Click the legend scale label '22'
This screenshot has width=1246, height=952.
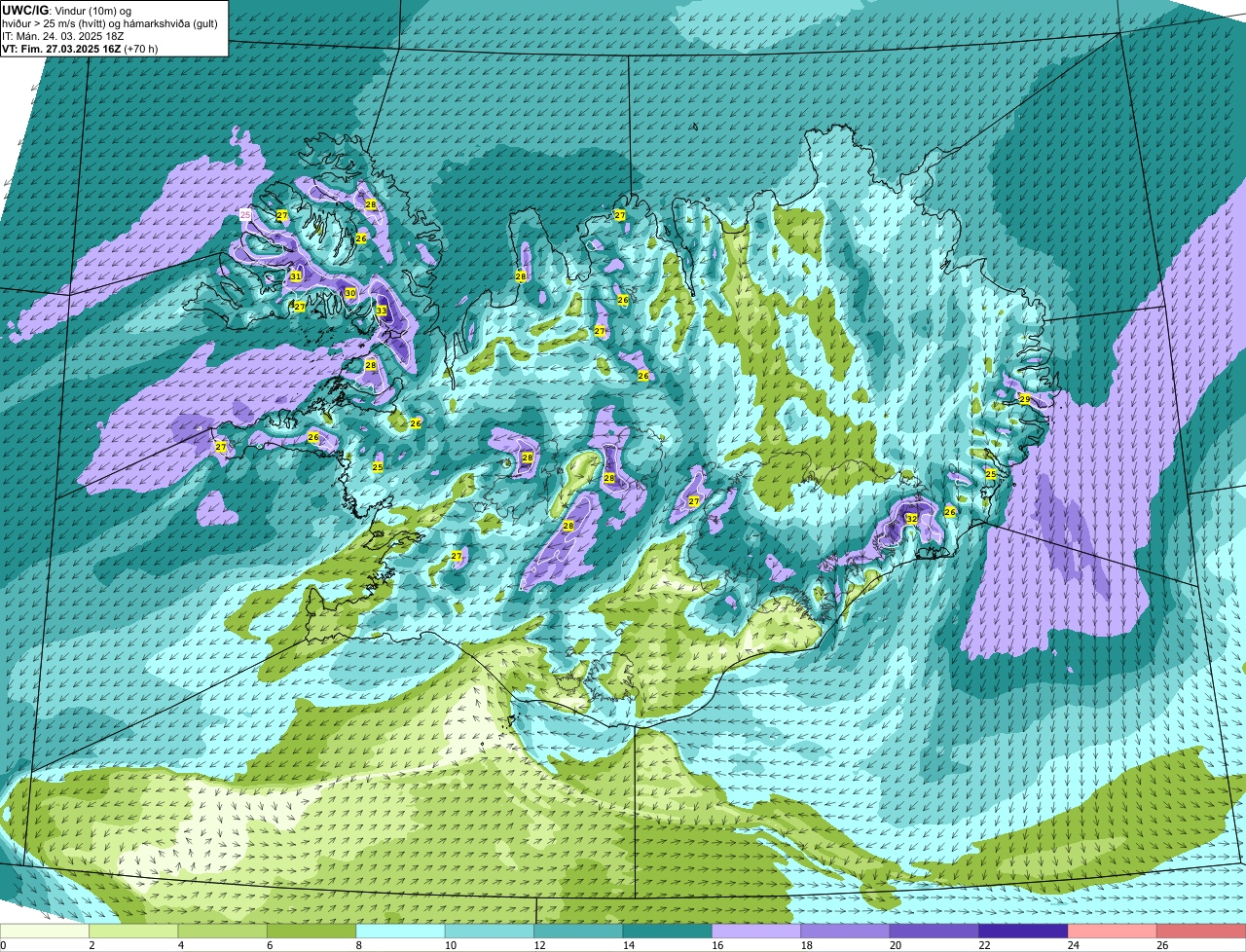pyautogui.click(x=984, y=944)
